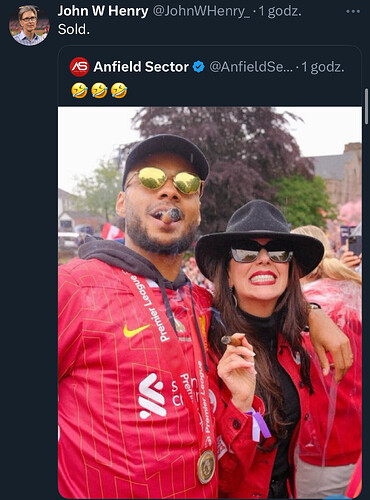Click the Sold. tweet text

74,29
